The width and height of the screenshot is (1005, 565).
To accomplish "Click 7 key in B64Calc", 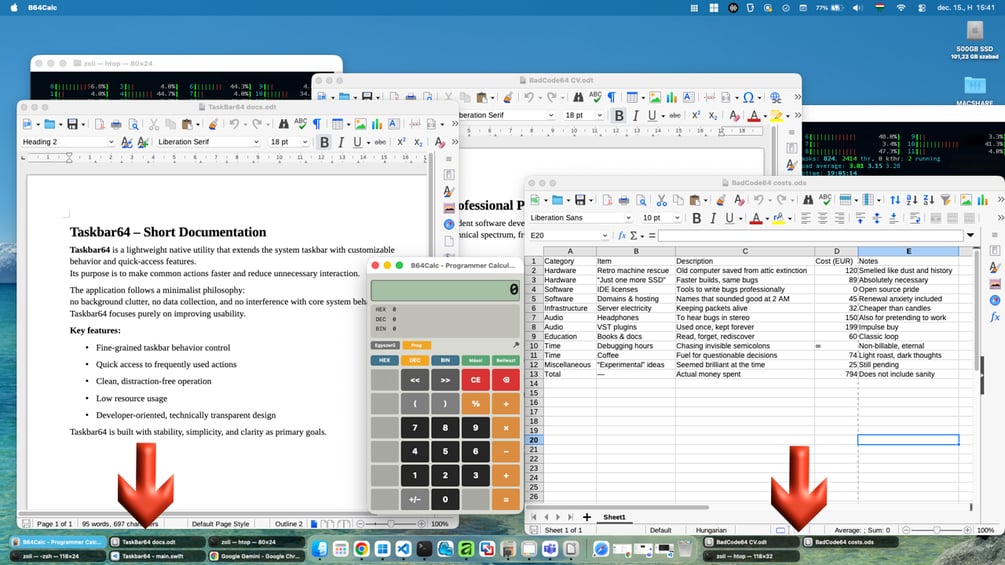I will coord(415,427).
